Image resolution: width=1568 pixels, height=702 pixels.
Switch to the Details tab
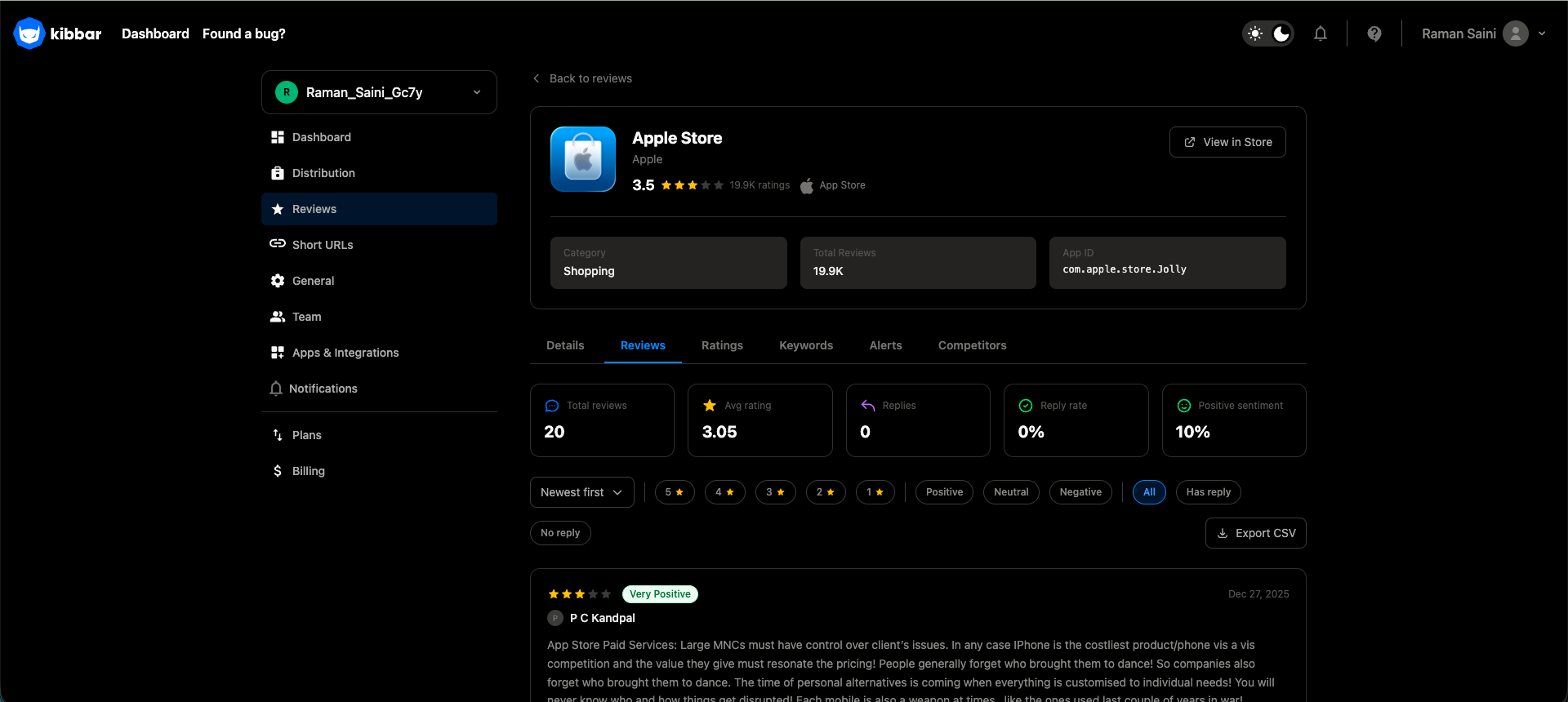pos(565,345)
